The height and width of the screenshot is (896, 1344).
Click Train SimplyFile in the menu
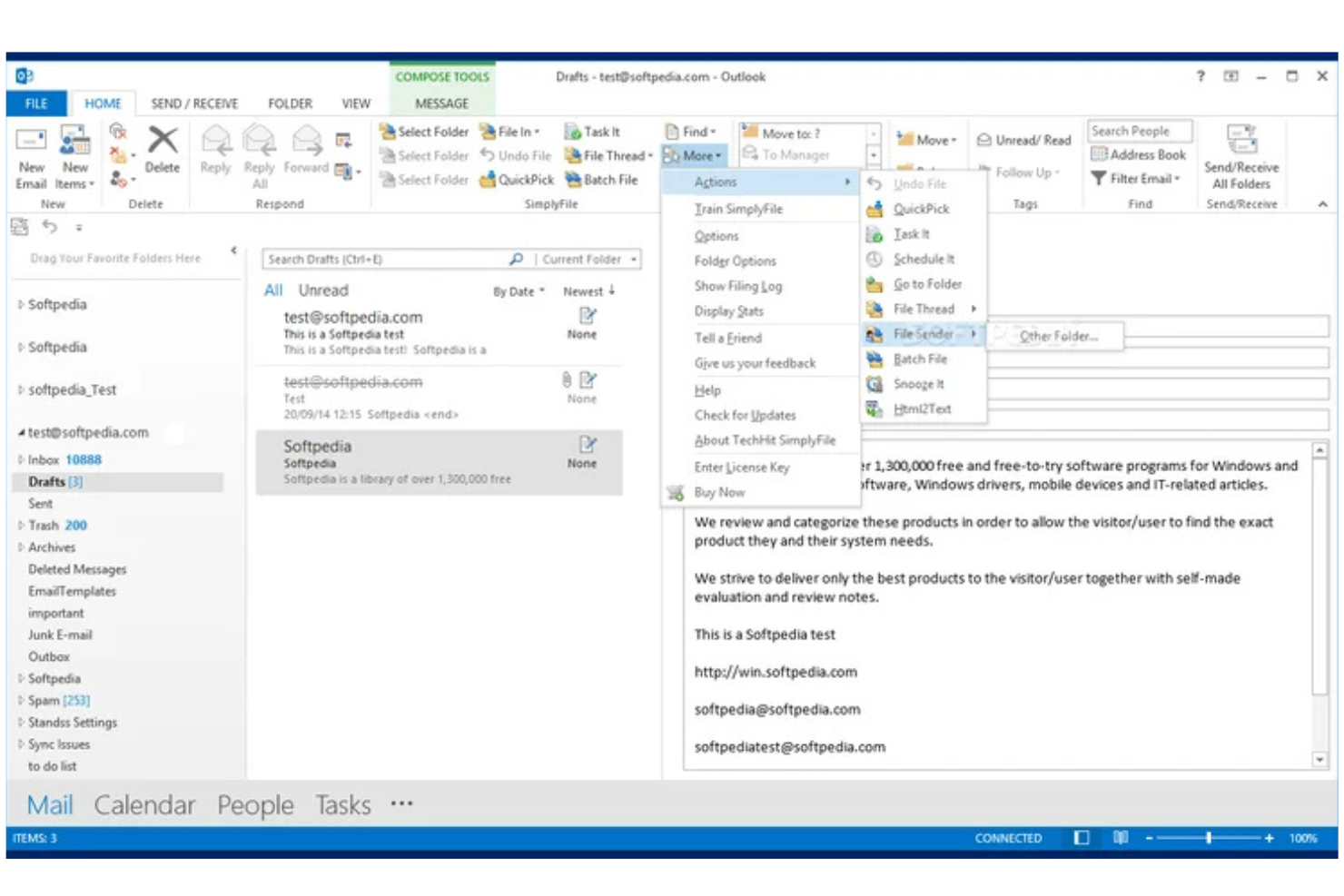738,209
